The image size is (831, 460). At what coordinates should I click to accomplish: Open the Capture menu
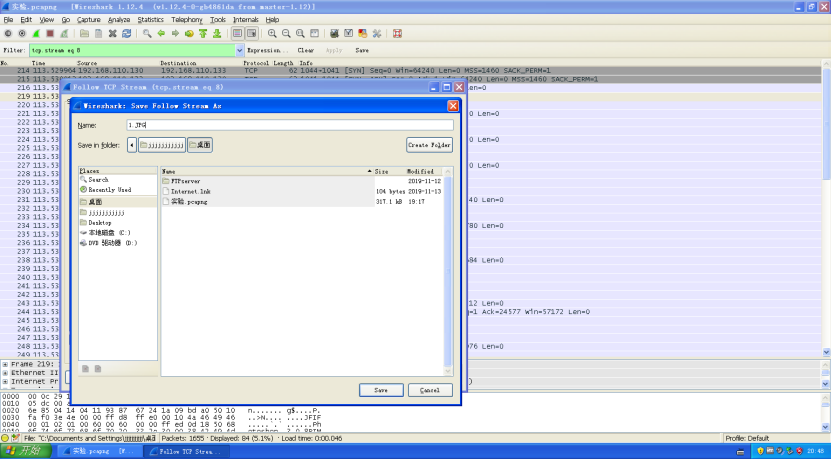point(89,20)
